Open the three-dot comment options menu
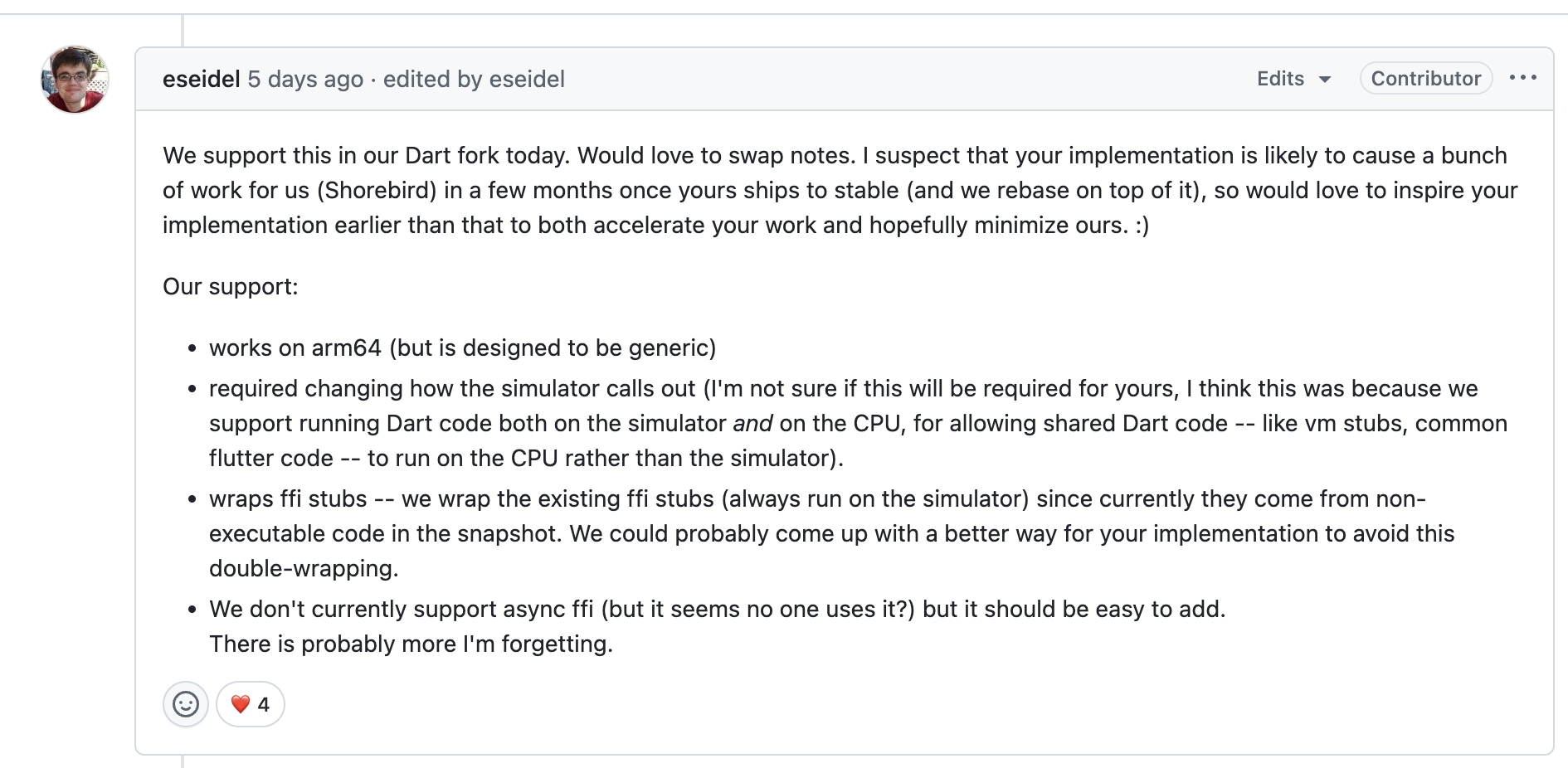The image size is (1568, 768). (x=1523, y=78)
